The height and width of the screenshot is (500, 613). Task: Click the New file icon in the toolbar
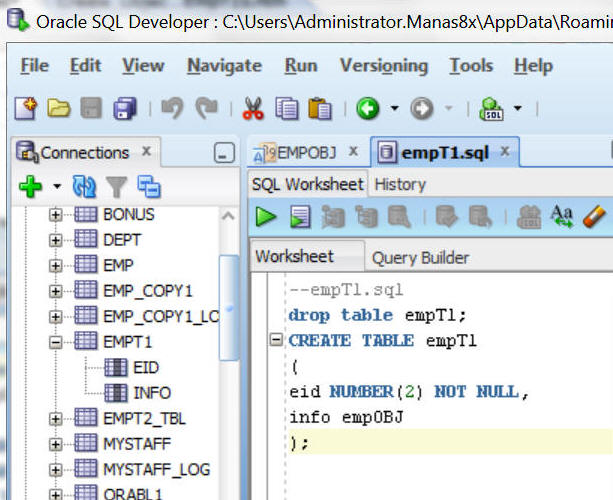point(26,108)
